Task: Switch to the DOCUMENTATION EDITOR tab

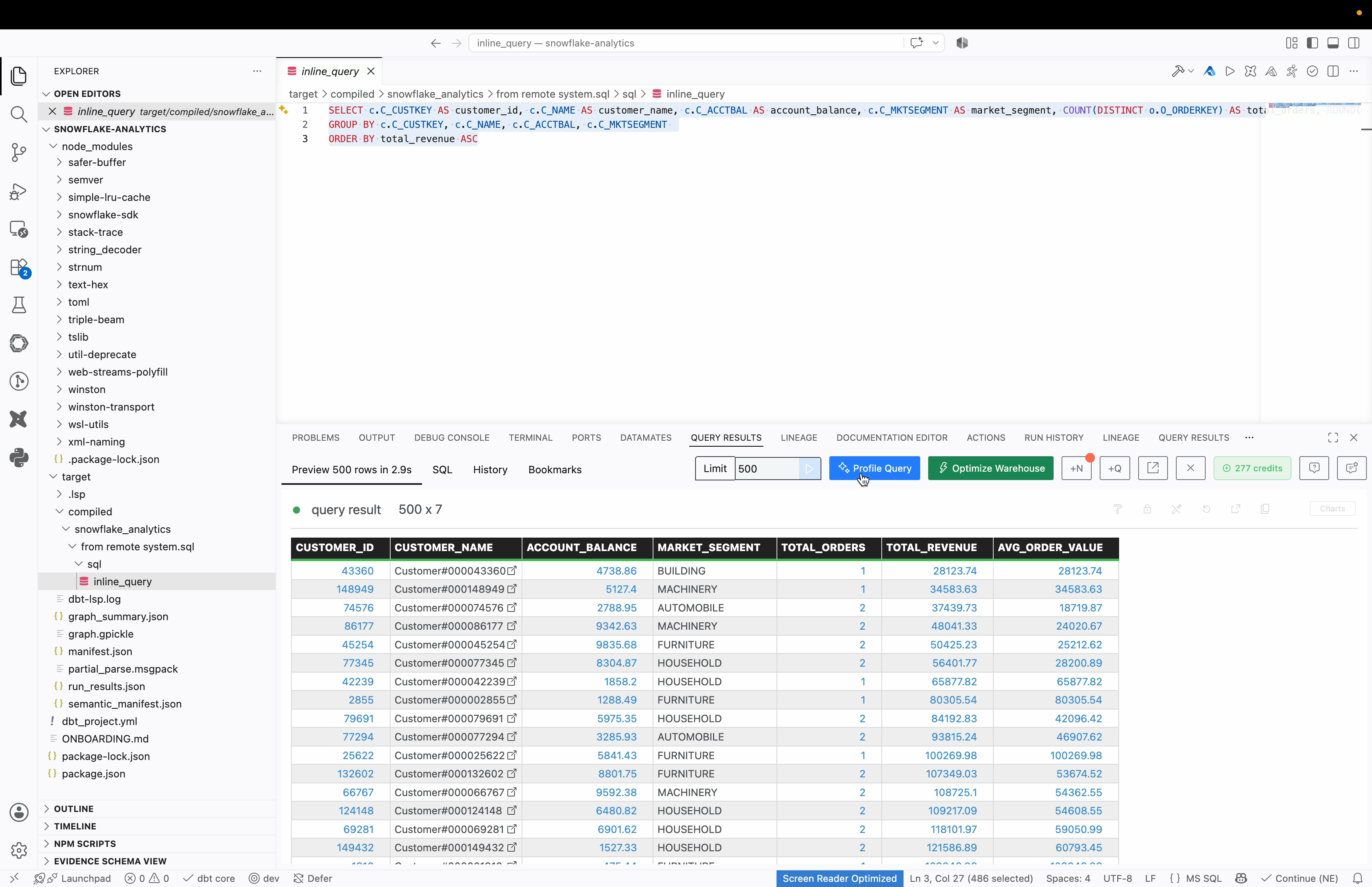Action: coord(892,438)
